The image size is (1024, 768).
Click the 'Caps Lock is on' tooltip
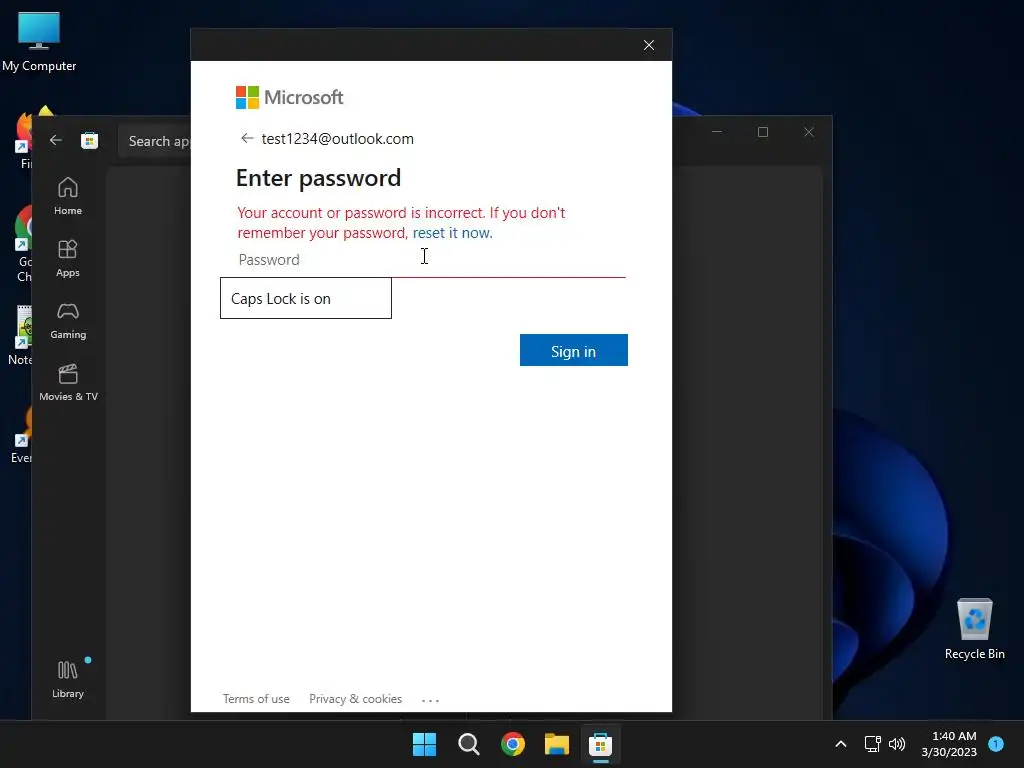[x=306, y=298]
